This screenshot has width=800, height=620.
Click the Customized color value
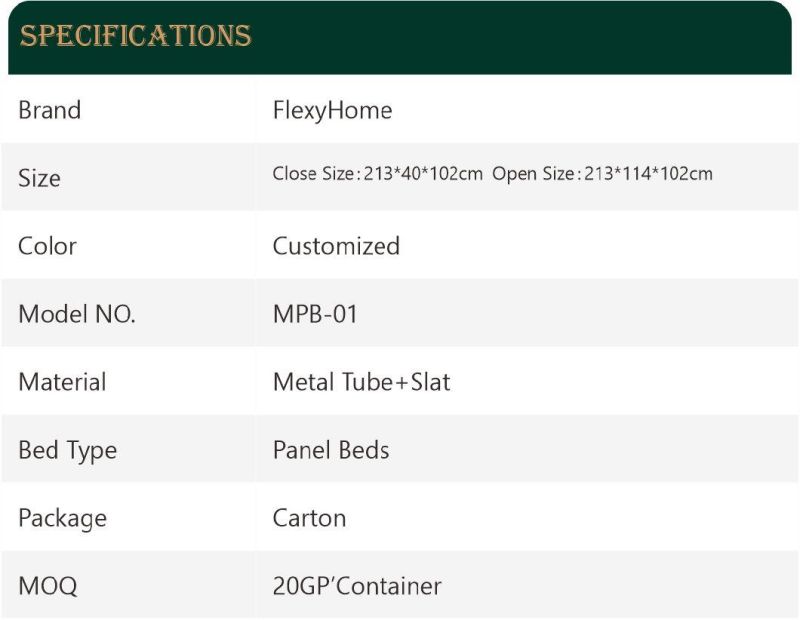336,246
